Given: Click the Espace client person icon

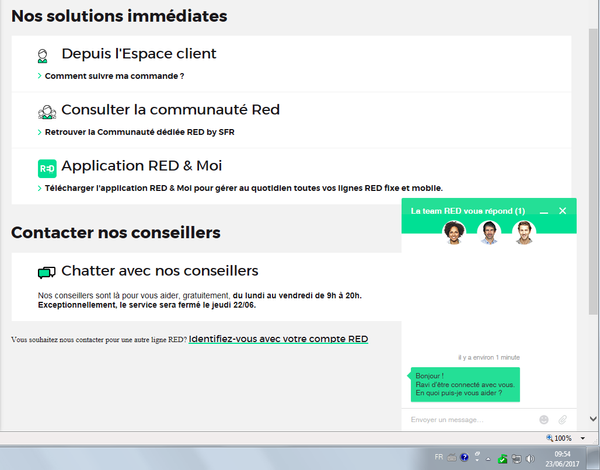Looking at the screenshot, I should (42, 56).
